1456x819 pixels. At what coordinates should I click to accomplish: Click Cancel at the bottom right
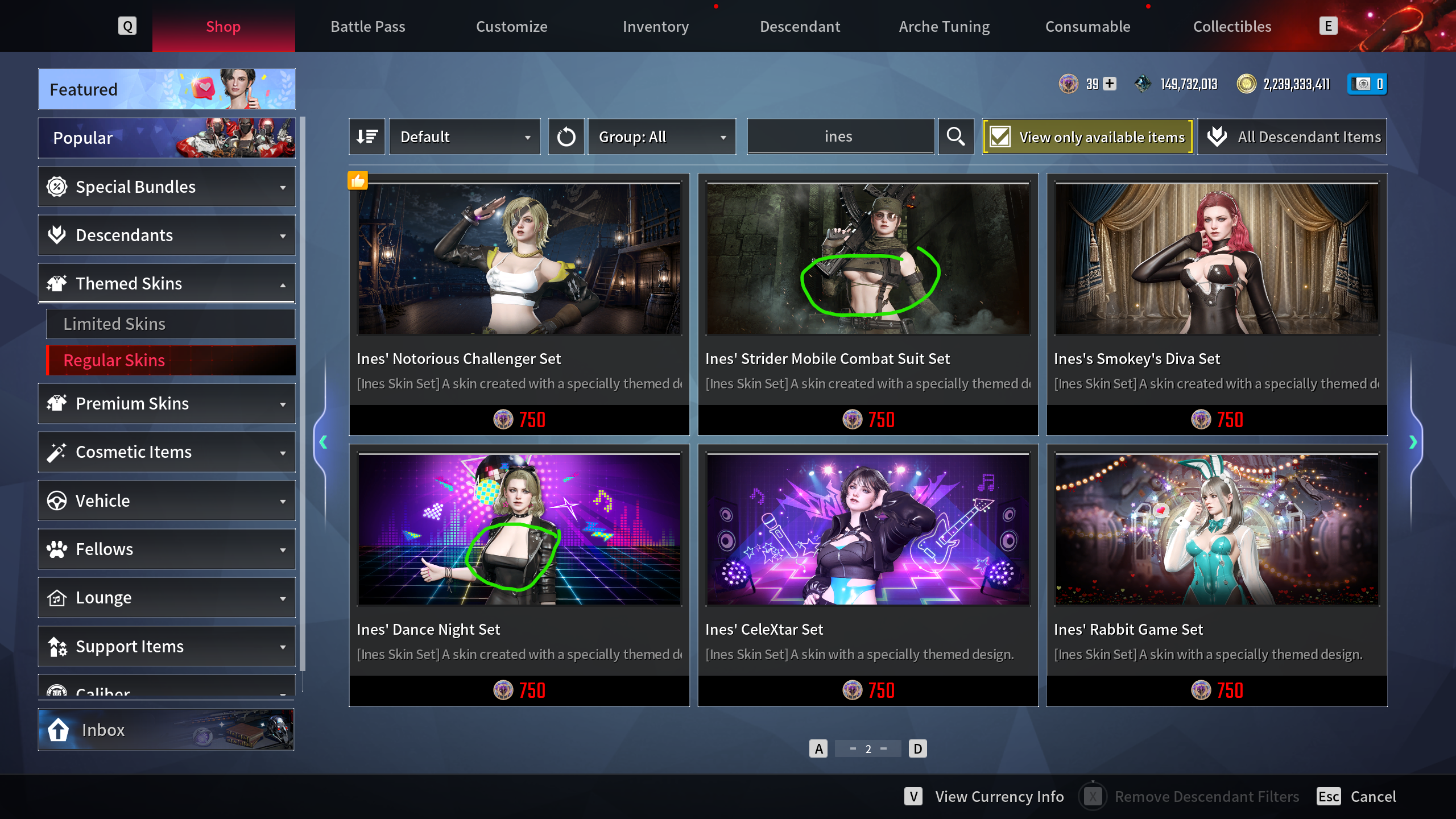click(1373, 796)
